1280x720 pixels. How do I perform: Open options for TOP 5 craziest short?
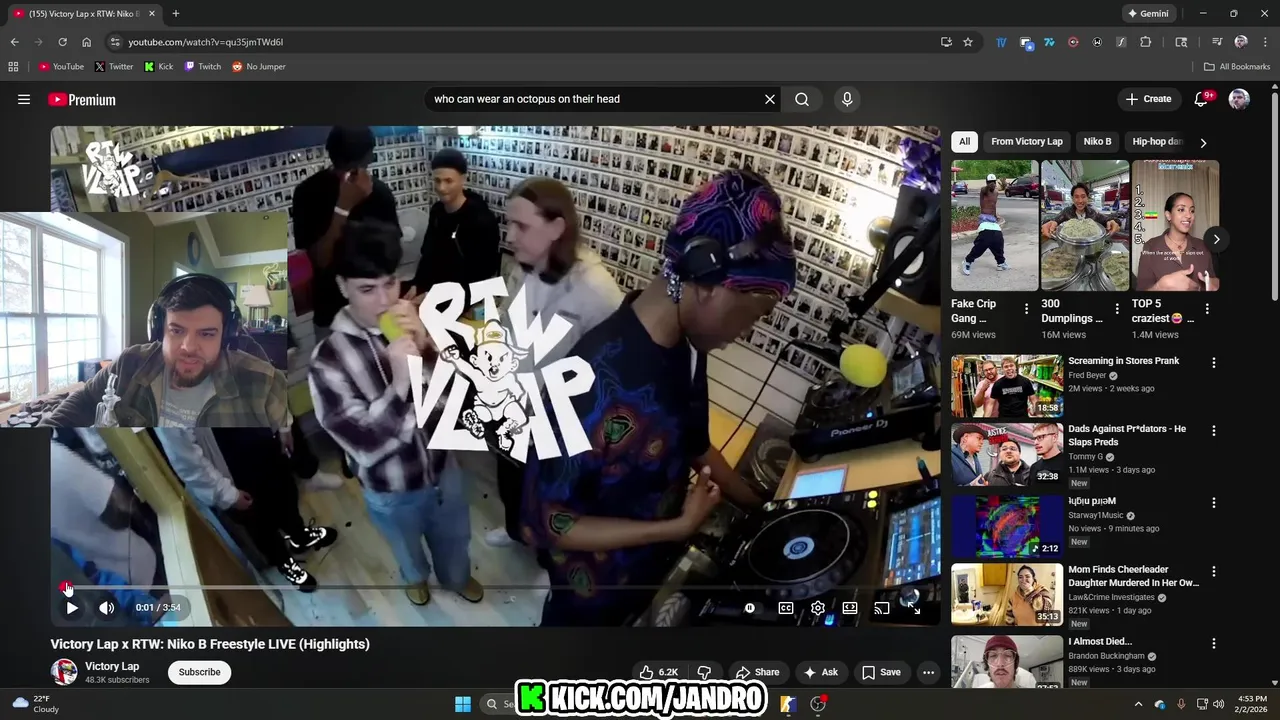[1207, 309]
